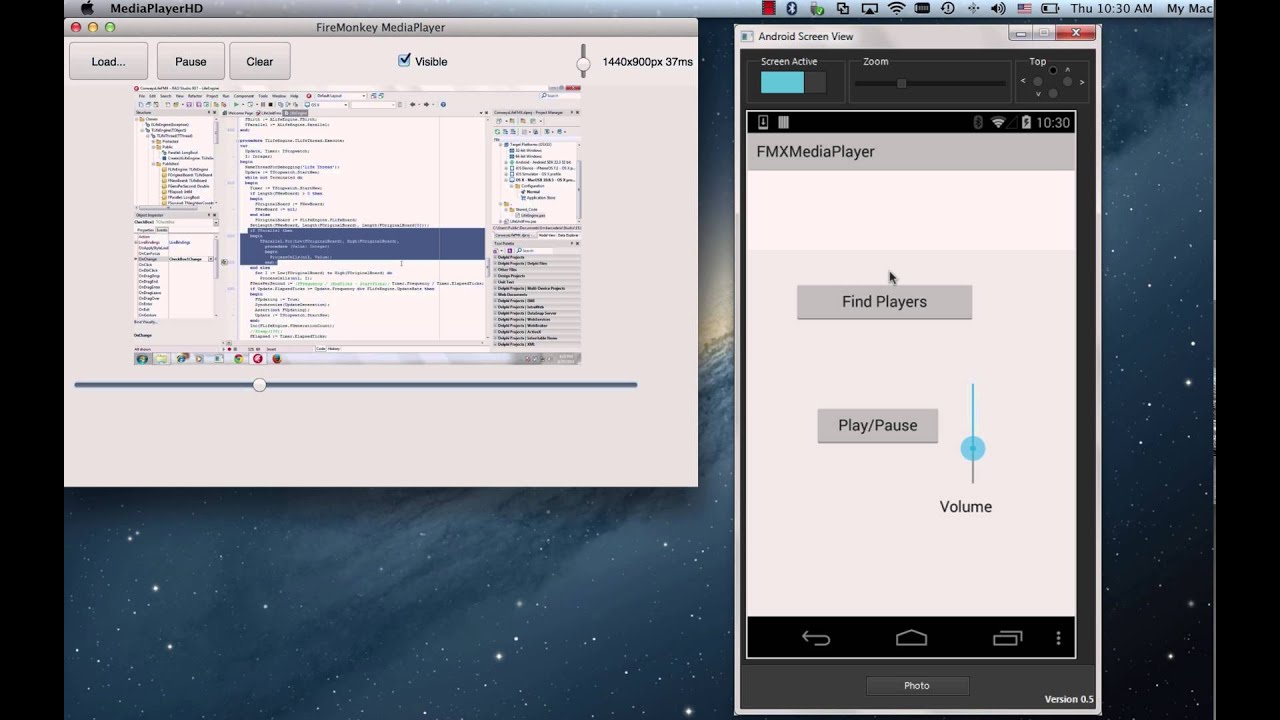This screenshot has height=720, width=1280.
Task: Adjust the vertical volume knob in MediaPlayer
Action: 583,64
